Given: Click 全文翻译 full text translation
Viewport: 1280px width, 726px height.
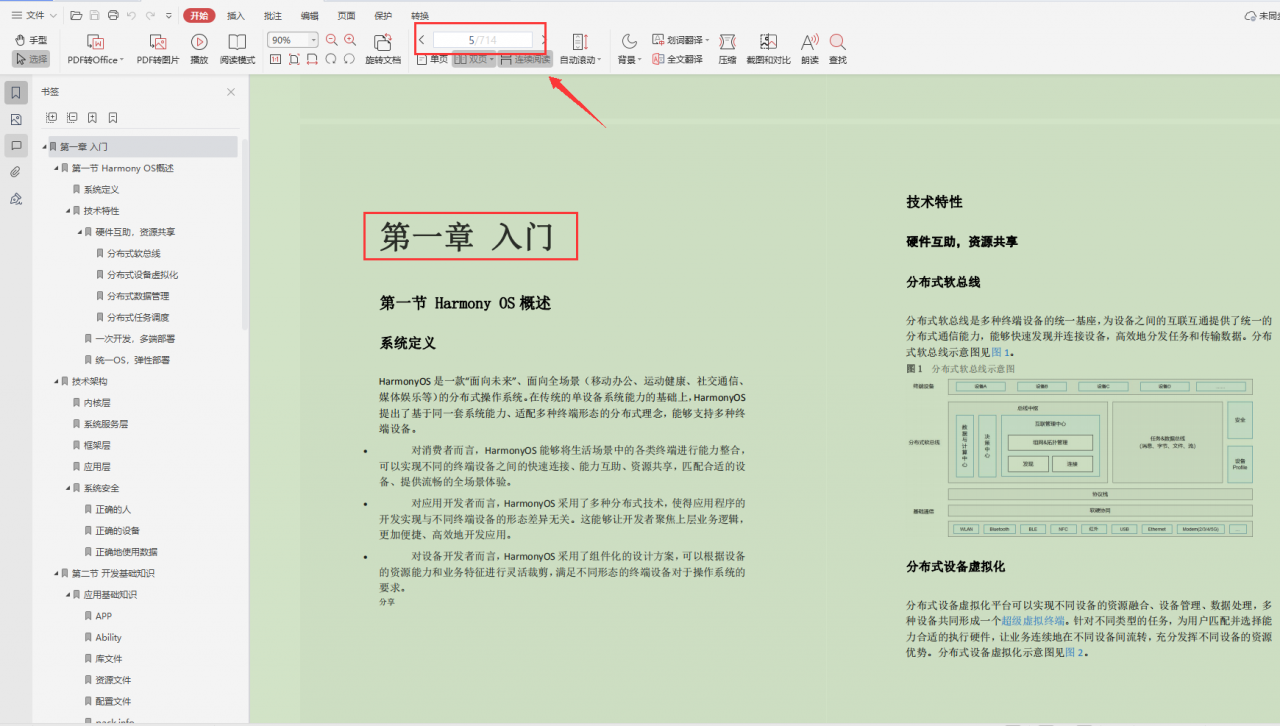Looking at the screenshot, I should point(677,59).
